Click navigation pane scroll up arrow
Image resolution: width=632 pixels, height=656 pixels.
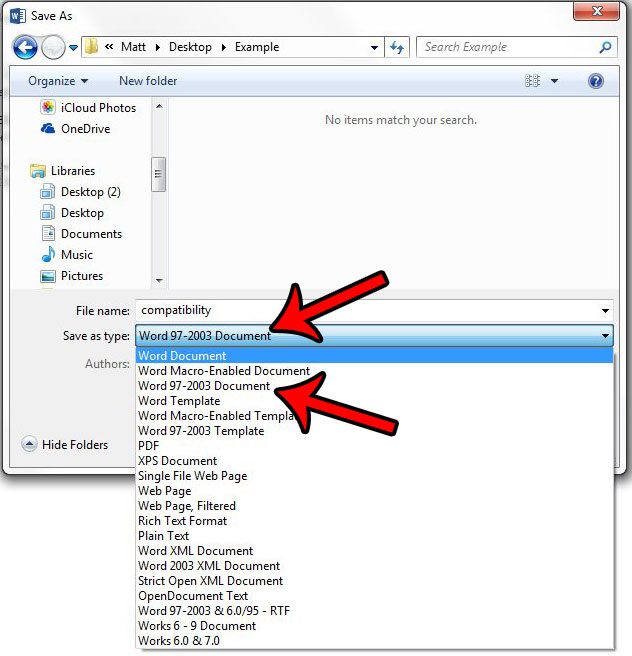click(159, 107)
